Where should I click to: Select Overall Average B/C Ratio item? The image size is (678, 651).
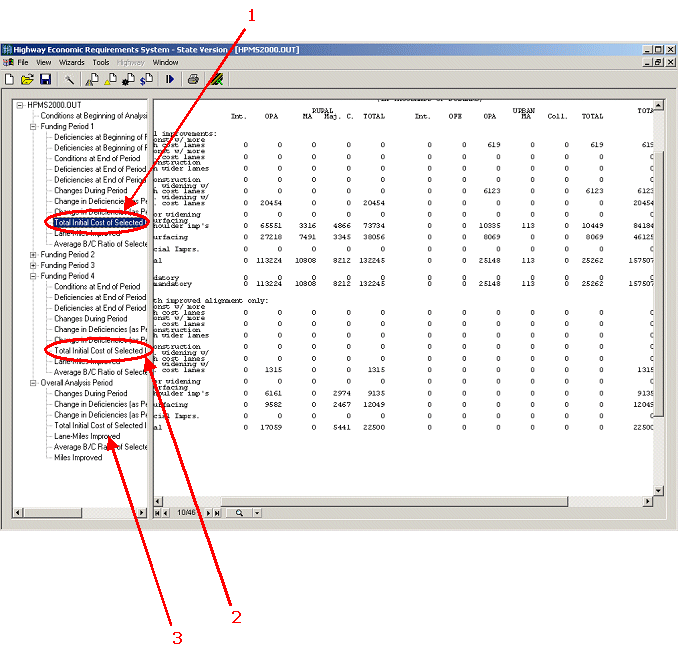click(x=100, y=447)
